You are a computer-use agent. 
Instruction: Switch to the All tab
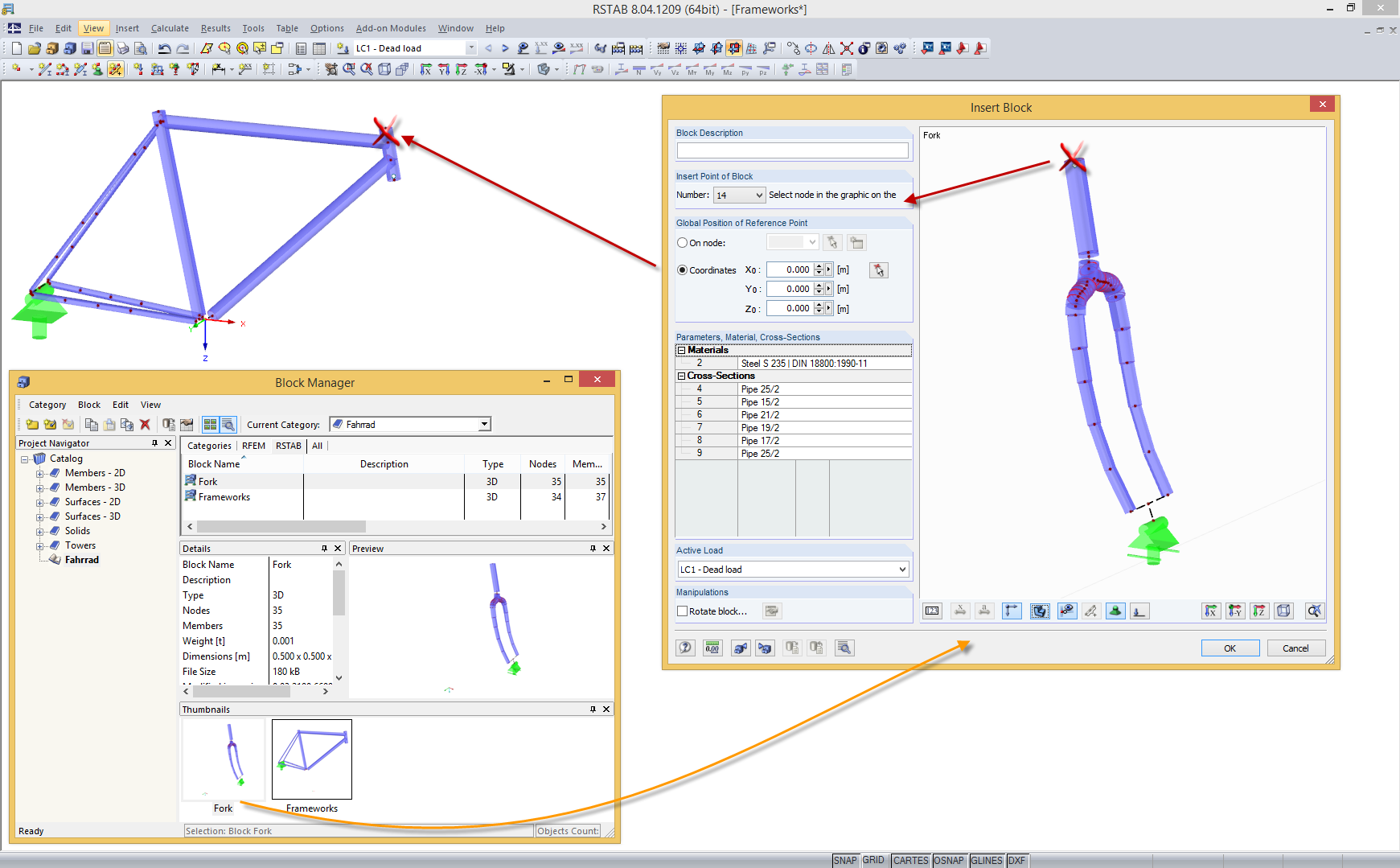[x=318, y=446]
